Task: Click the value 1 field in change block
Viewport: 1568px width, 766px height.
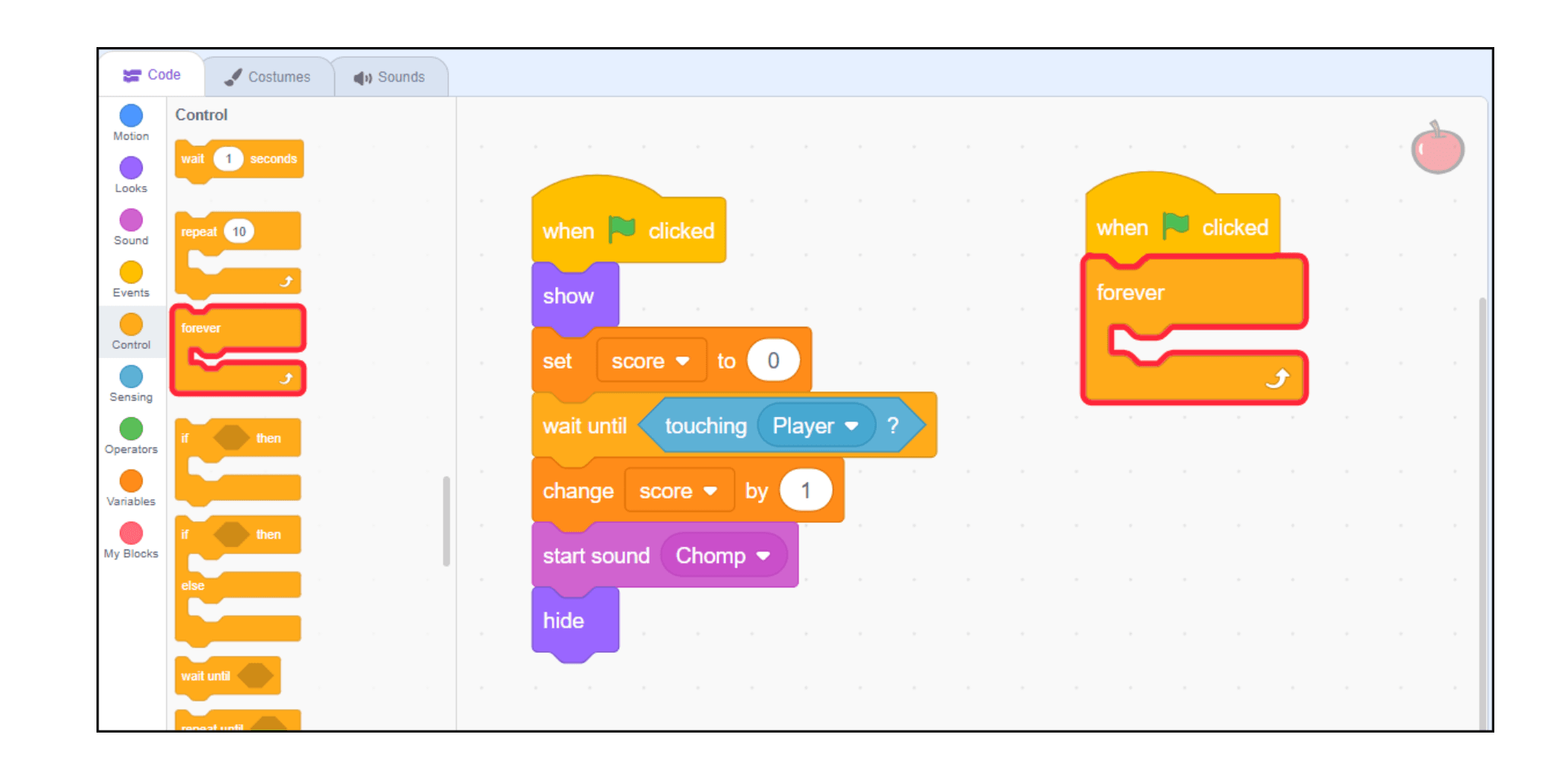Action: click(806, 490)
